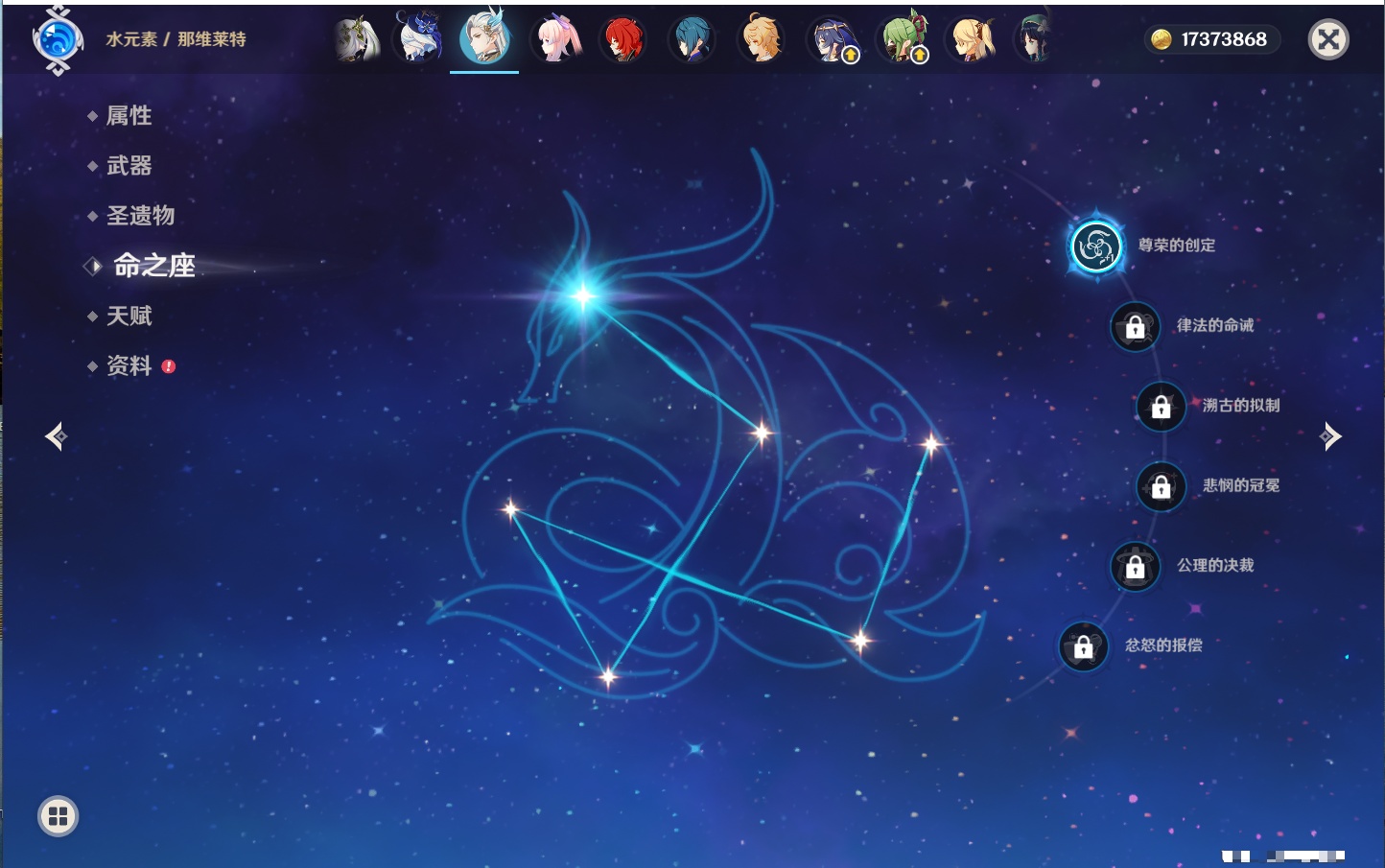The height and width of the screenshot is (868, 1385).
Task: Click the locked 溯古的拟制 constellation node
Action: (x=1161, y=407)
